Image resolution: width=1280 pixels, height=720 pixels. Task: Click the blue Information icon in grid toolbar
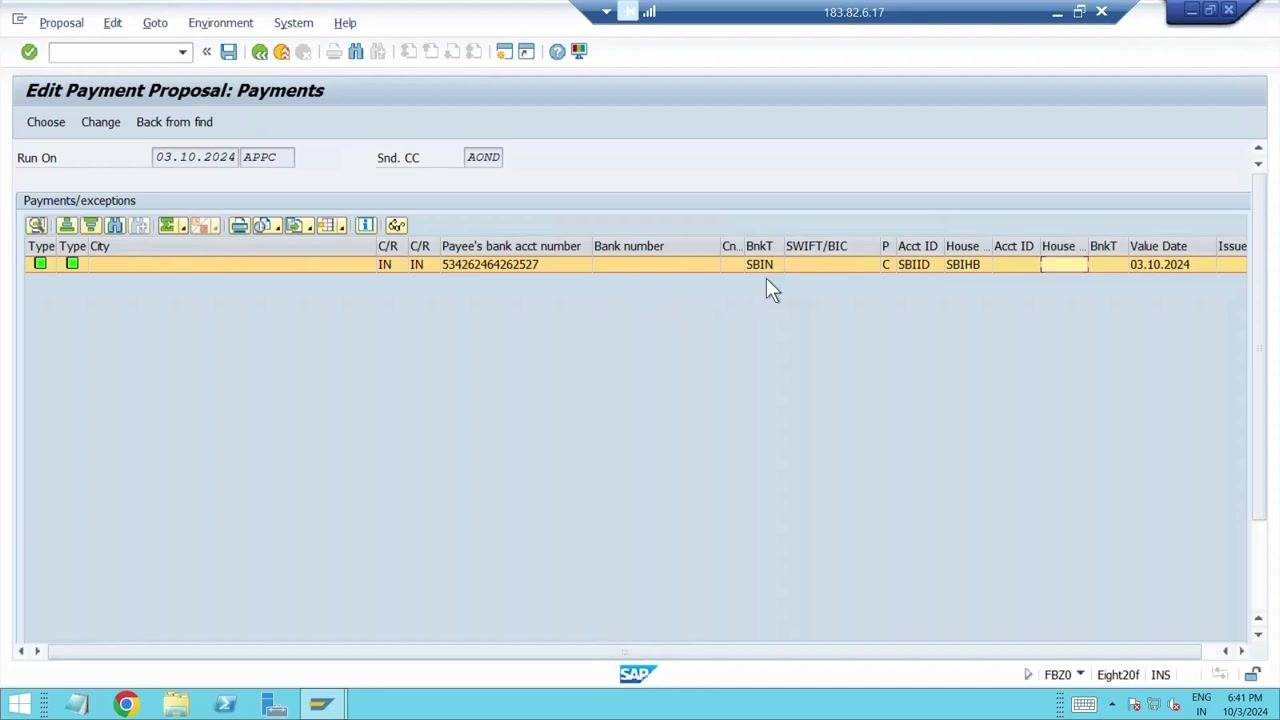366,225
